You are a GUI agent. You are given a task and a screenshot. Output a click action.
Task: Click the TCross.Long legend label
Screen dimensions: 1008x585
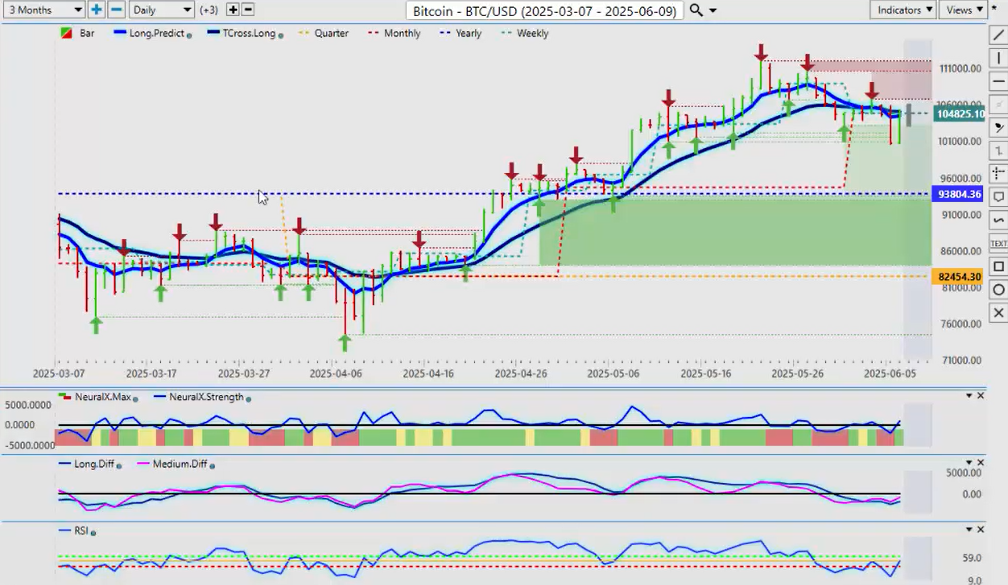[249, 33]
